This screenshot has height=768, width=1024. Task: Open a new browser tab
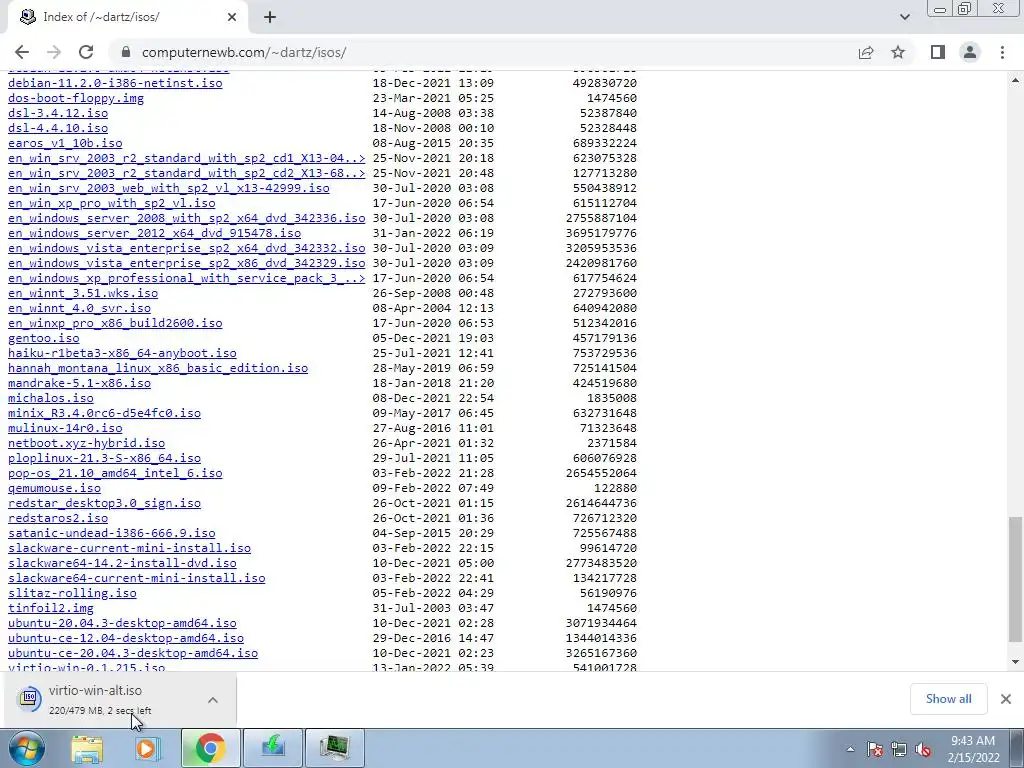270,17
